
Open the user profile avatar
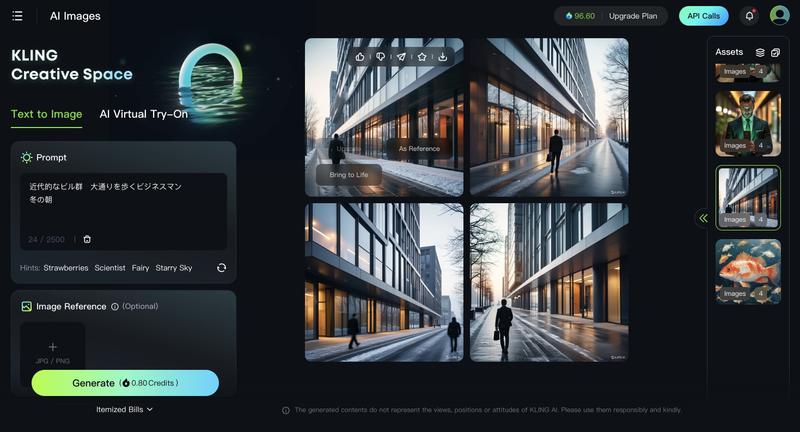pos(779,15)
